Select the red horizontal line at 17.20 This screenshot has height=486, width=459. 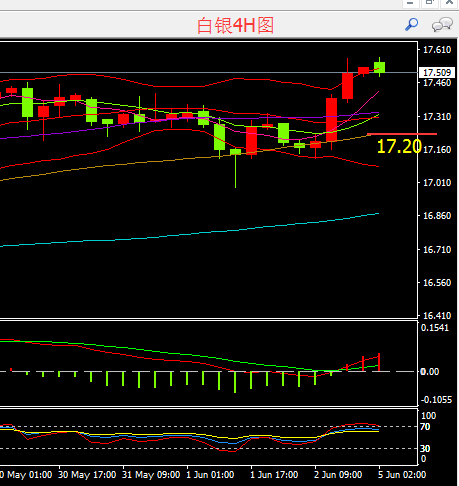point(402,134)
